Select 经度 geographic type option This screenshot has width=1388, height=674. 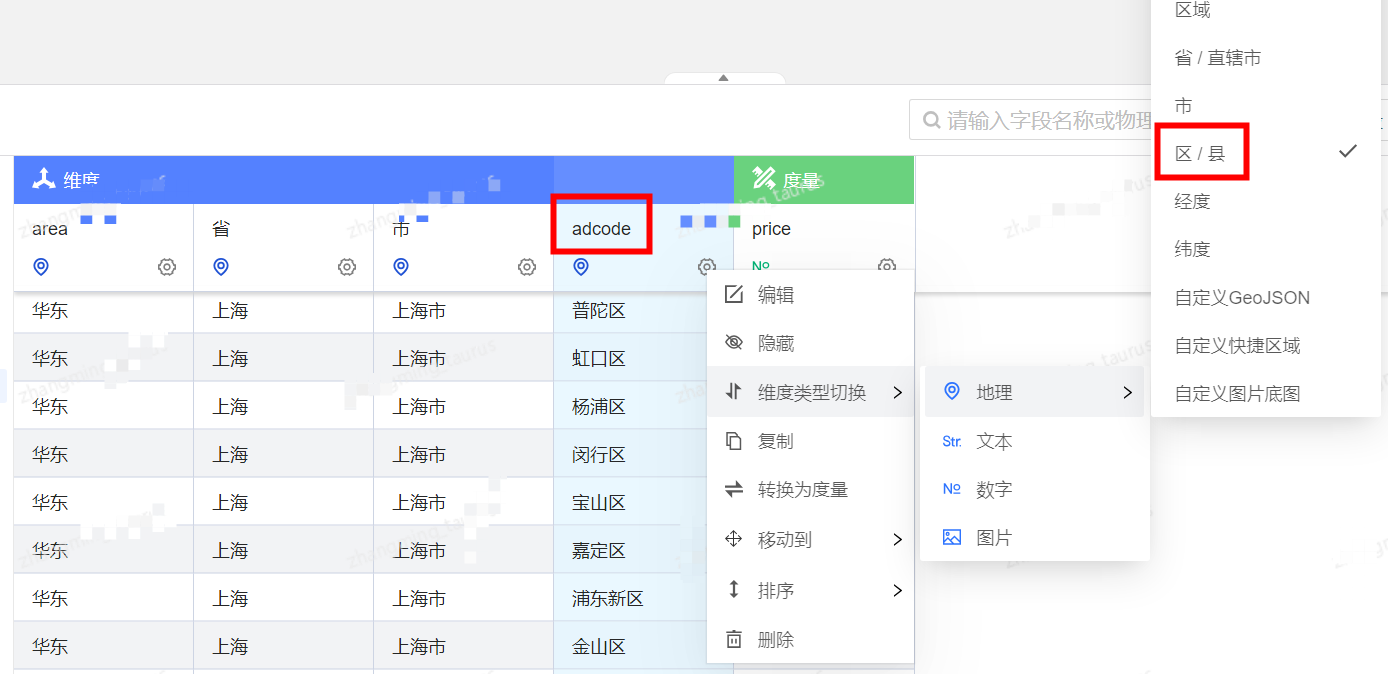point(1192,202)
